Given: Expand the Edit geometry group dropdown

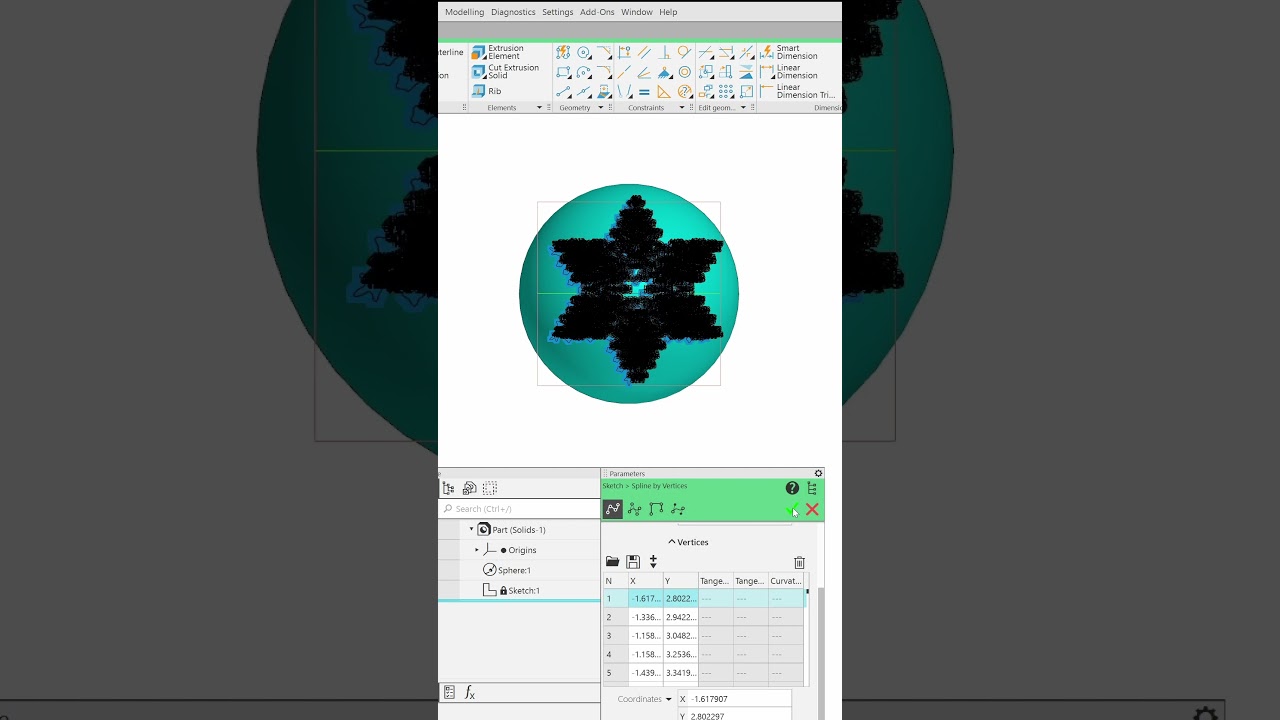Looking at the screenshot, I should pos(743,108).
